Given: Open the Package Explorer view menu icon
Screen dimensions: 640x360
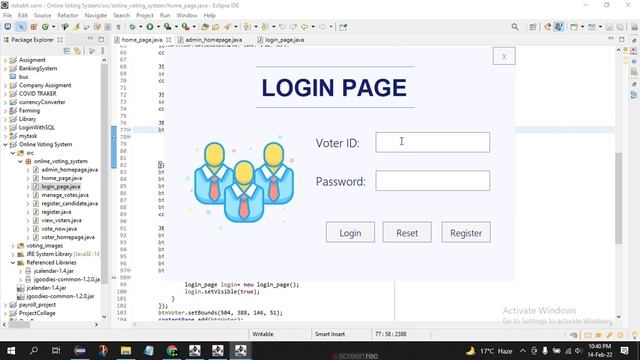Looking at the screenshot, I should coord(102,51).
